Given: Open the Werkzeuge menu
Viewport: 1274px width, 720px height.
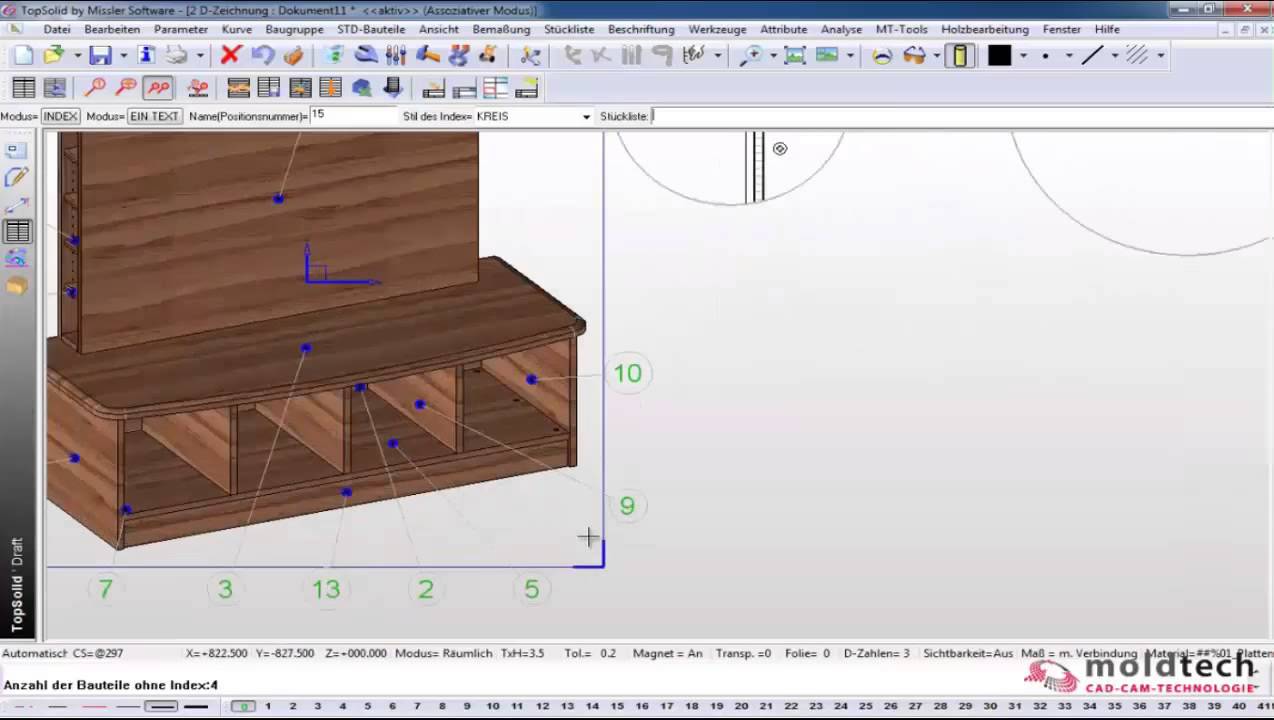Looking at the screenshot, I should (x=717, y=30).
